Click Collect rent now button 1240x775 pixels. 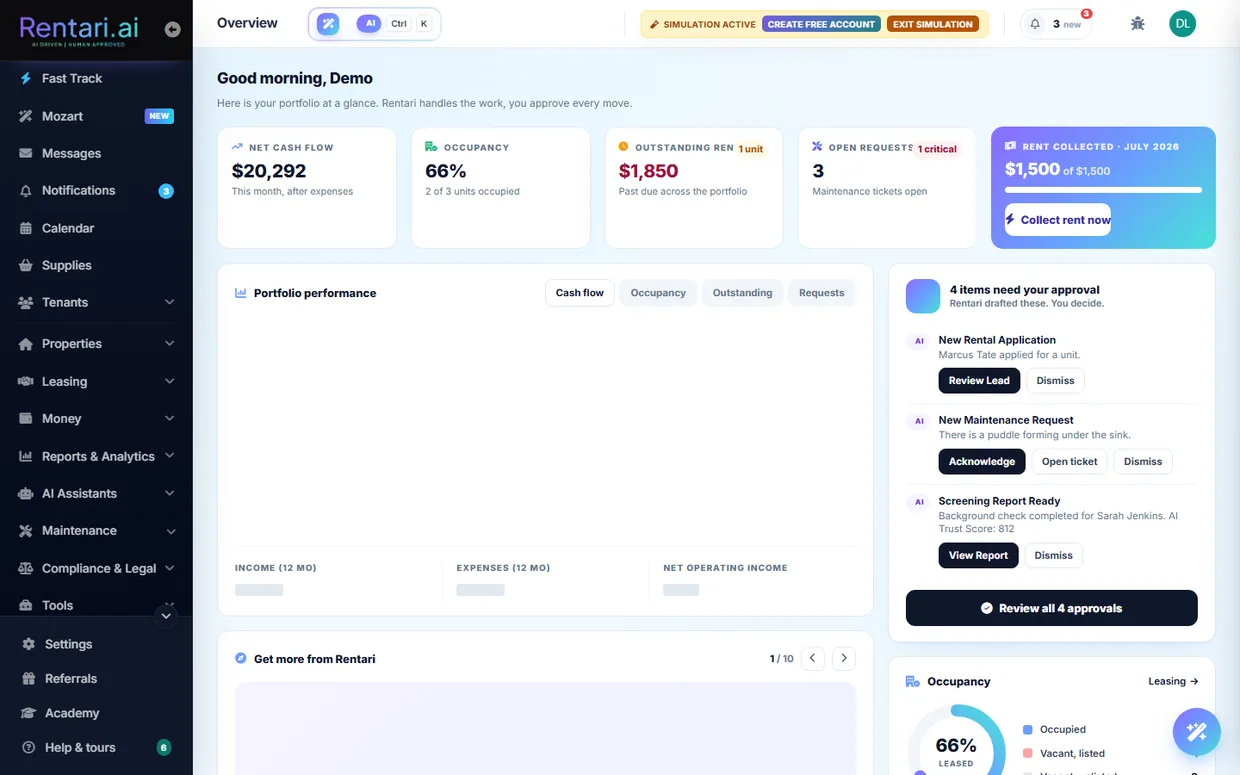pyautogui.click(x=1058, y=220)
